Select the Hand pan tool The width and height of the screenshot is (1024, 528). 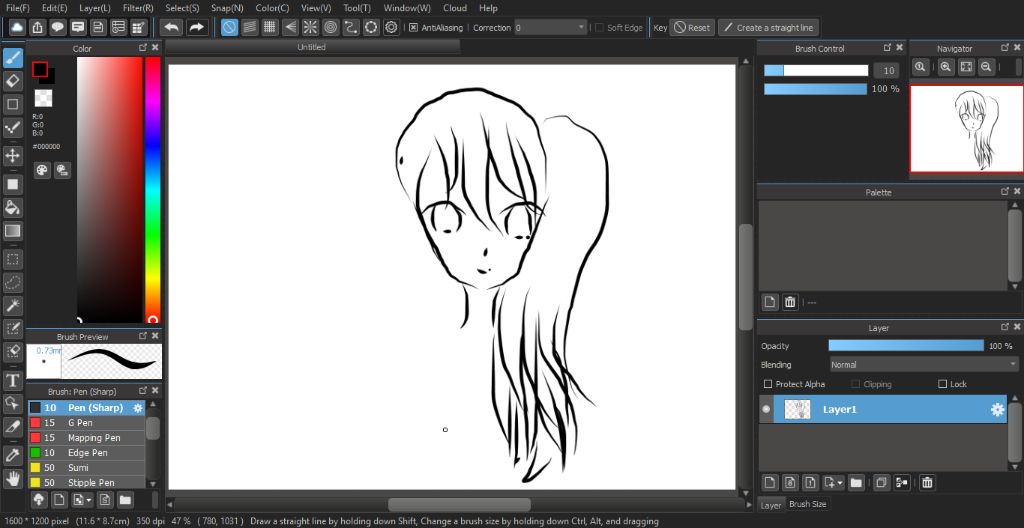(13, 478)
